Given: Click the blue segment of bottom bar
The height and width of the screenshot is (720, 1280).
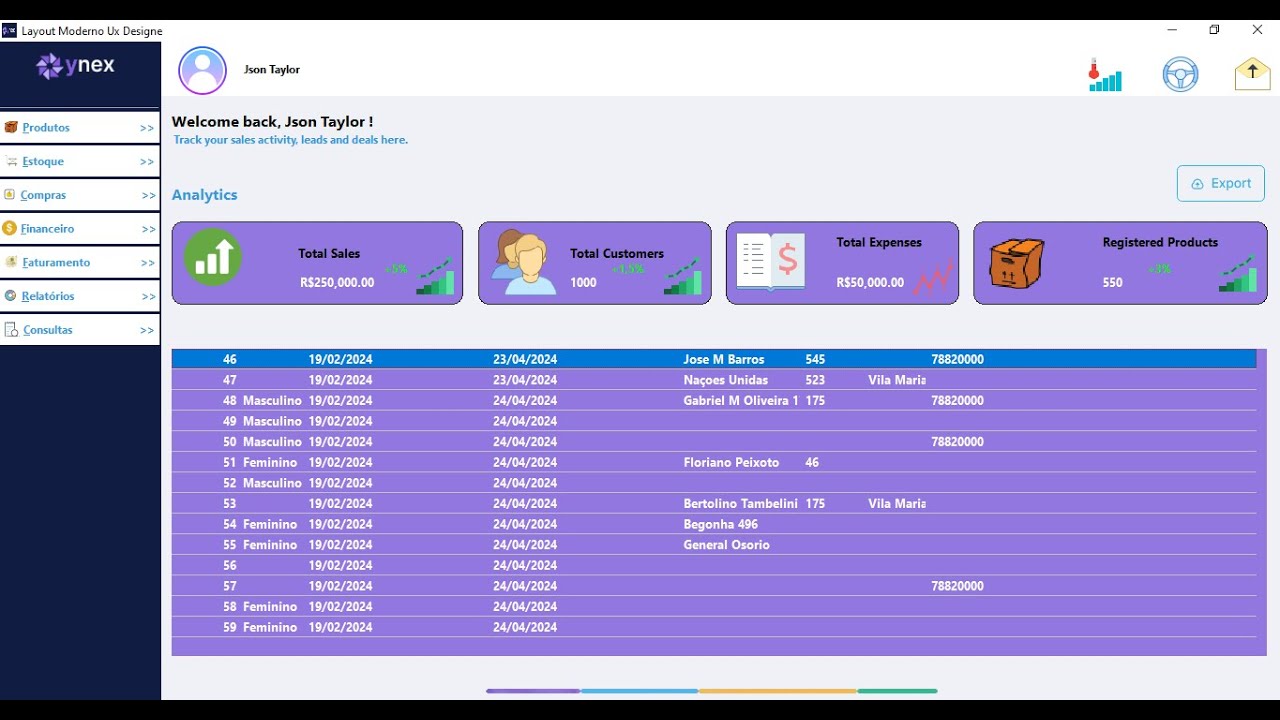Looking at the screenshot, I should [x=640, y=691].
